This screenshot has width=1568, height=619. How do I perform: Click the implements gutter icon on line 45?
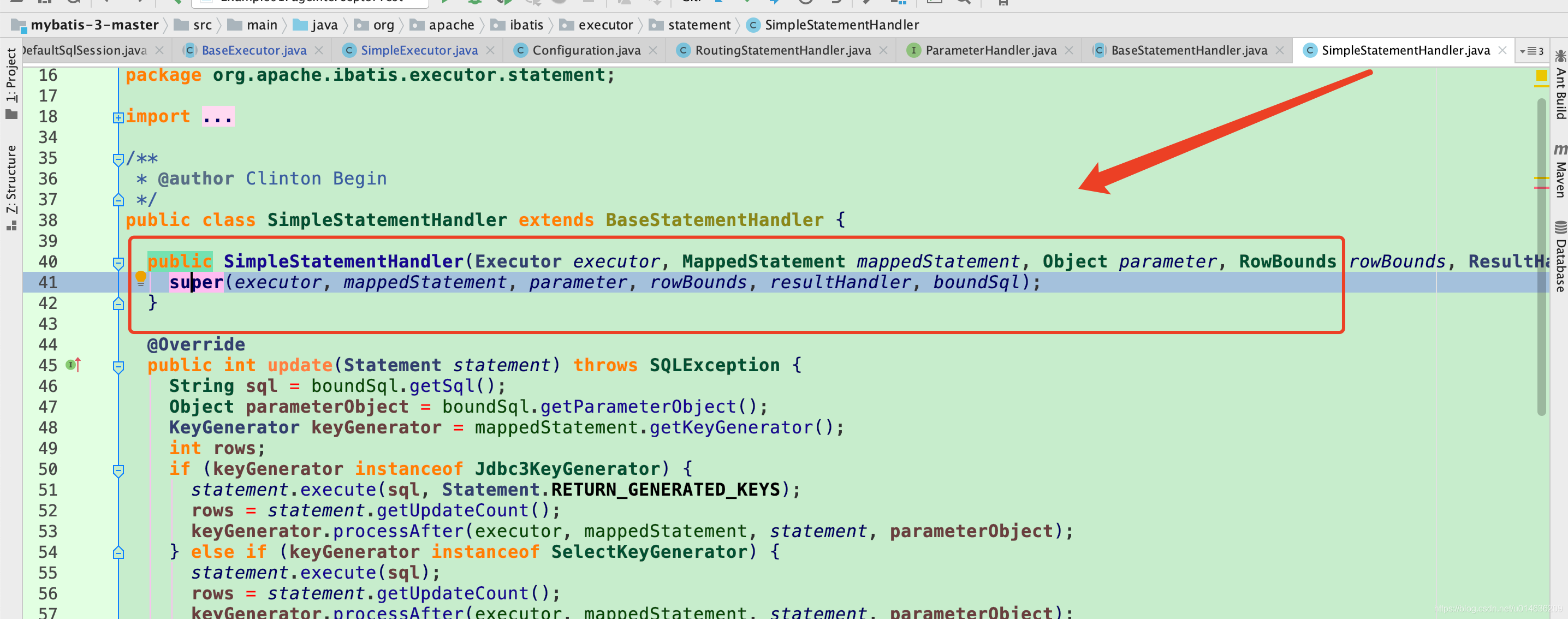tap(73, 365)
